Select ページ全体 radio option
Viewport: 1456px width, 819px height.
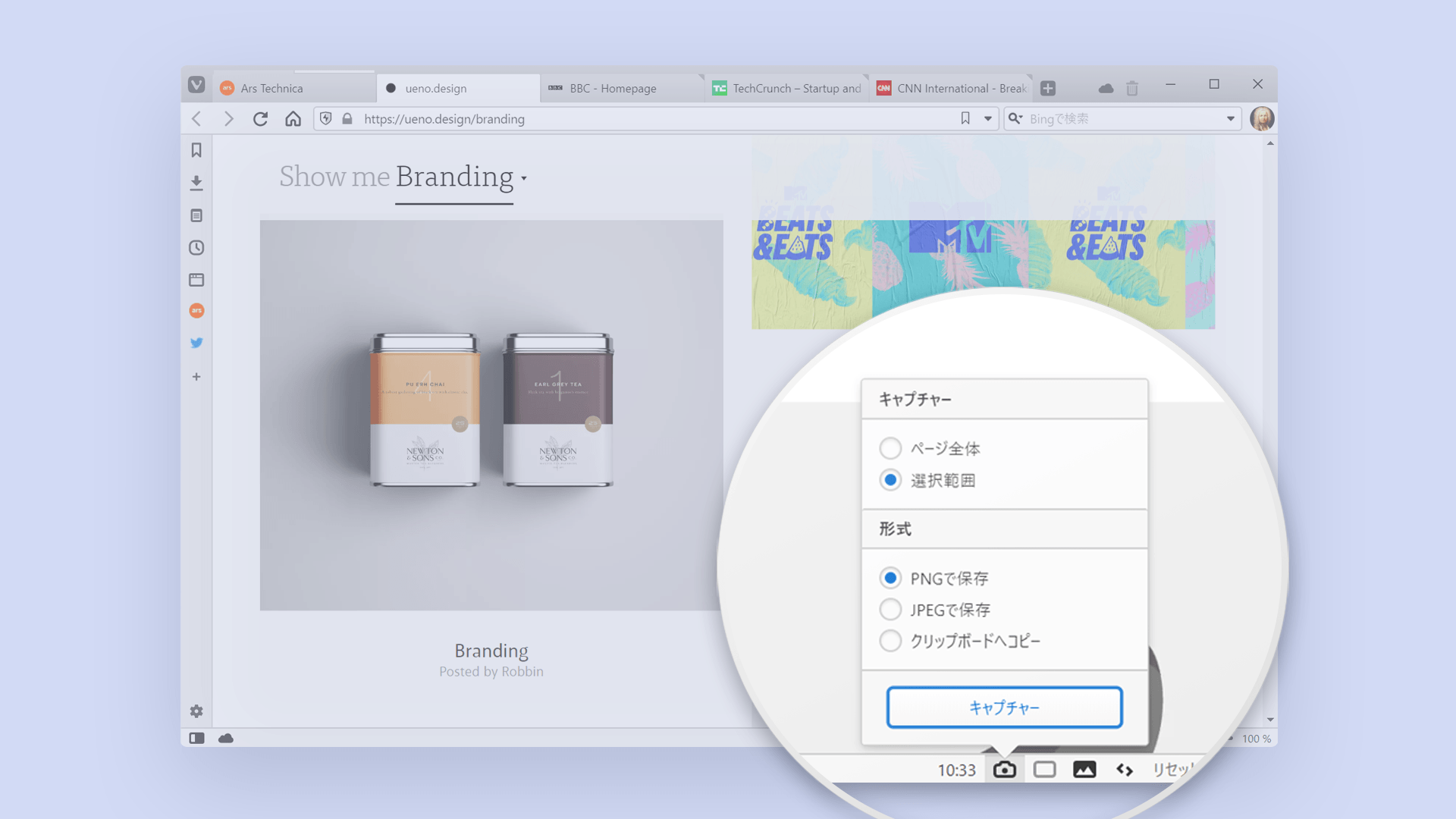890,448
